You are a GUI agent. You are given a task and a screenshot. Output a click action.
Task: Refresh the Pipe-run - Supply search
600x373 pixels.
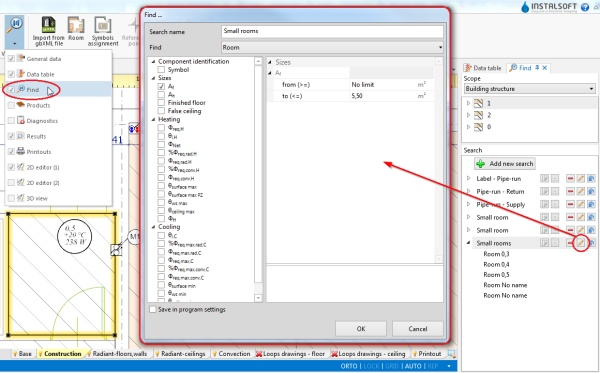coord(591,205)
